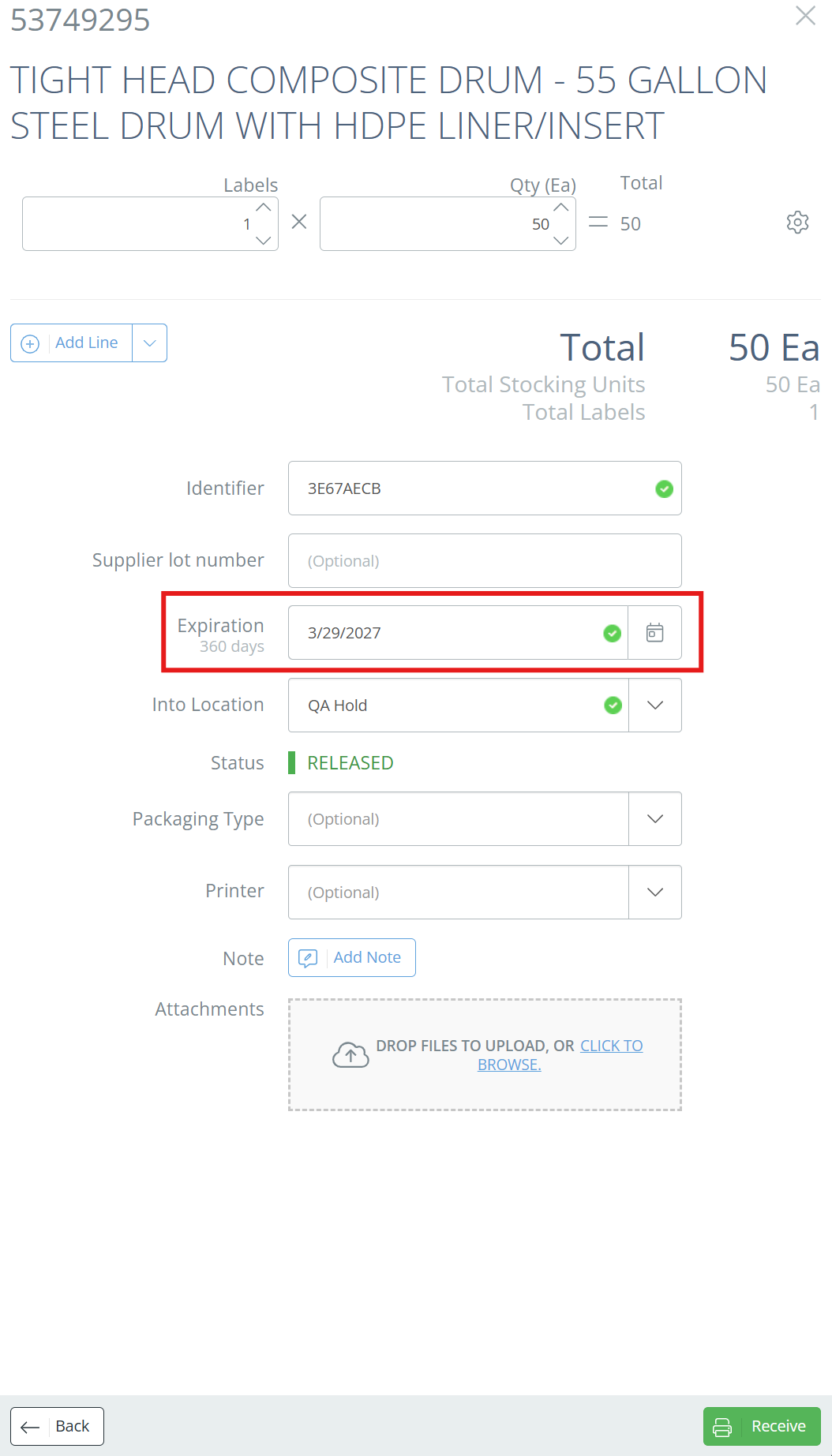The width and height of the screenshot is (832, 1456).
Task: Increase Qty (Ea) with up arrow
Action: pos(561,208)
